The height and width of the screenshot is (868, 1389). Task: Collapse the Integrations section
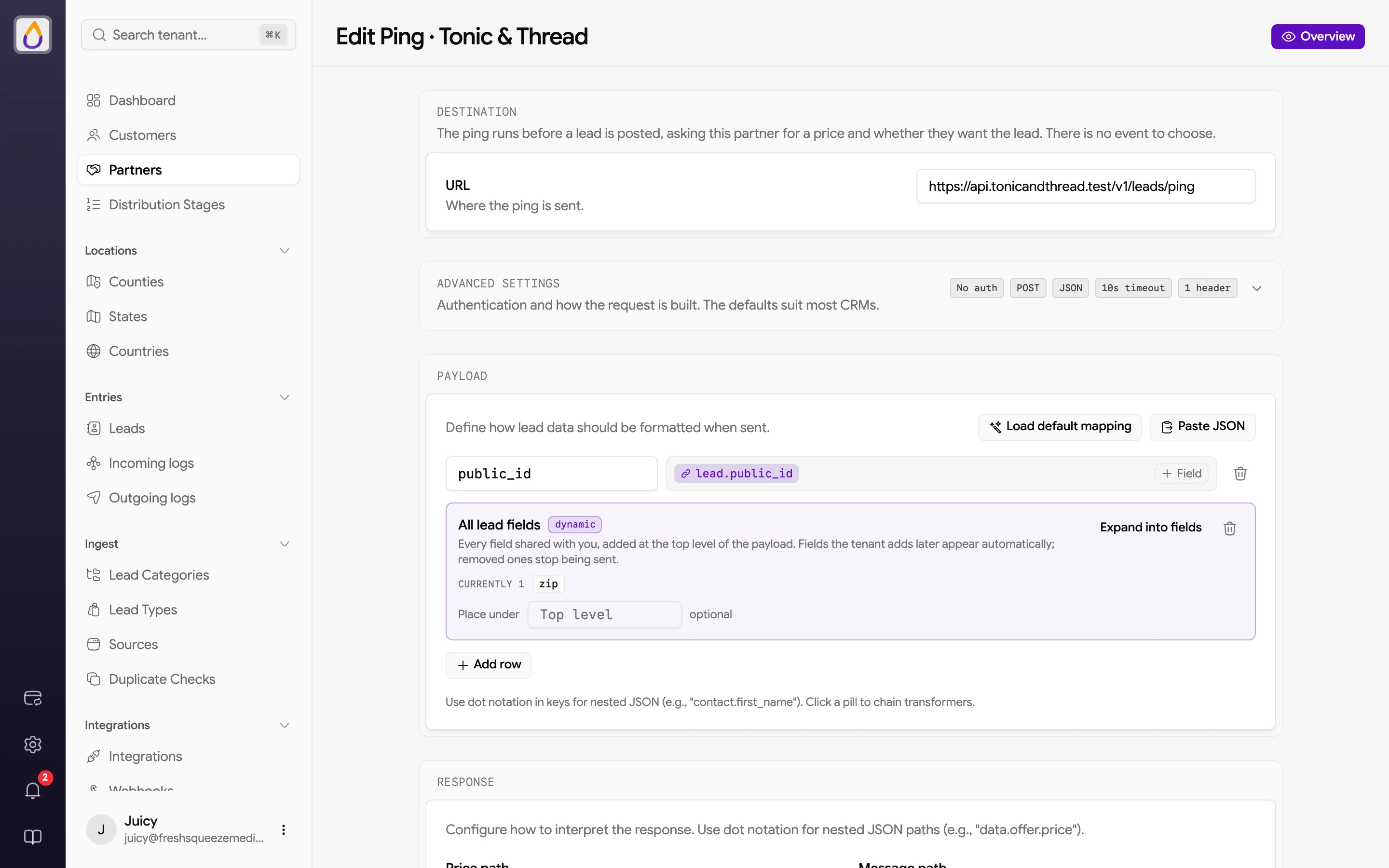click(284, 725)
